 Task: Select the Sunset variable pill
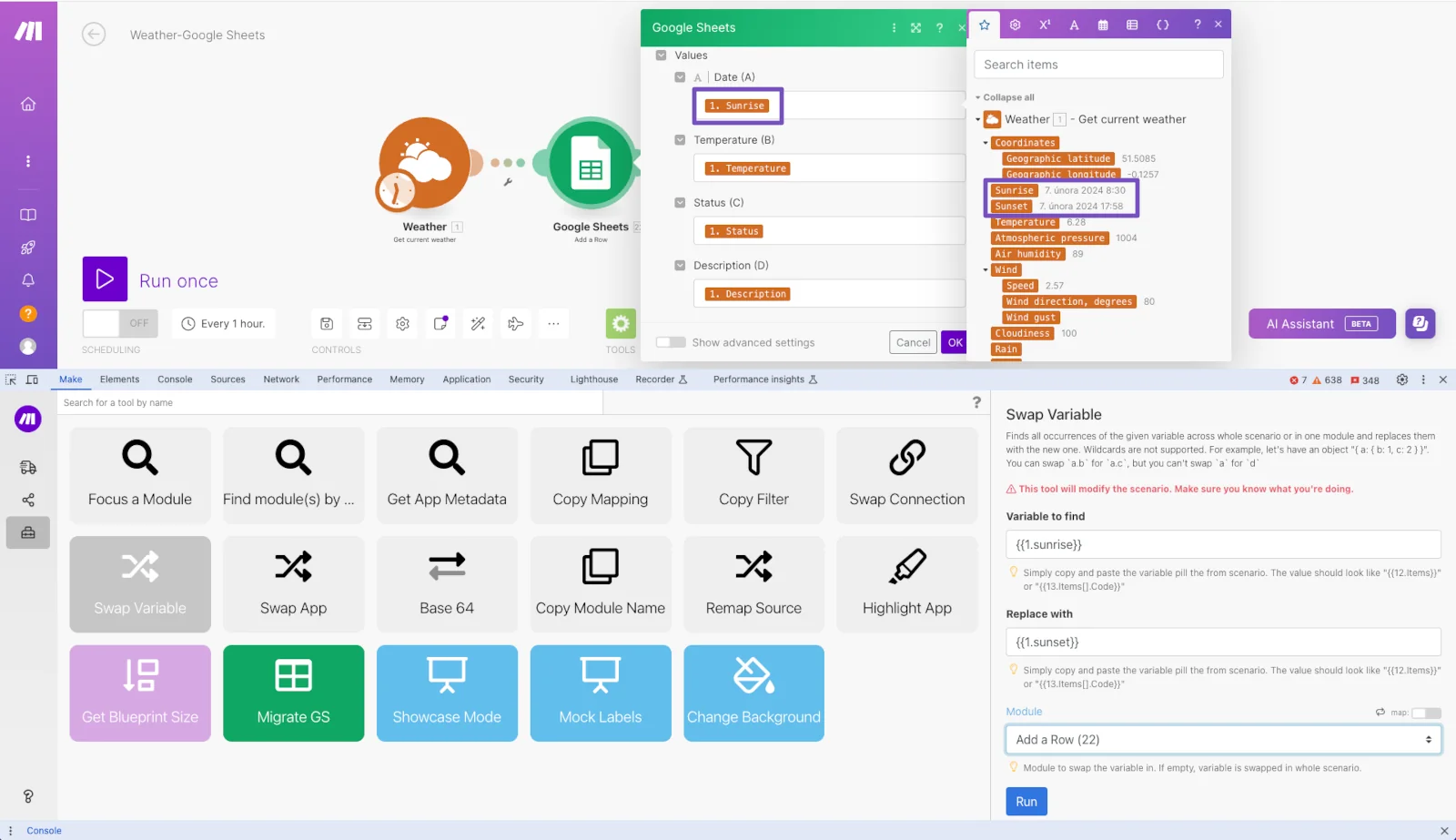pyautogui.click(x=1011, y=207)
